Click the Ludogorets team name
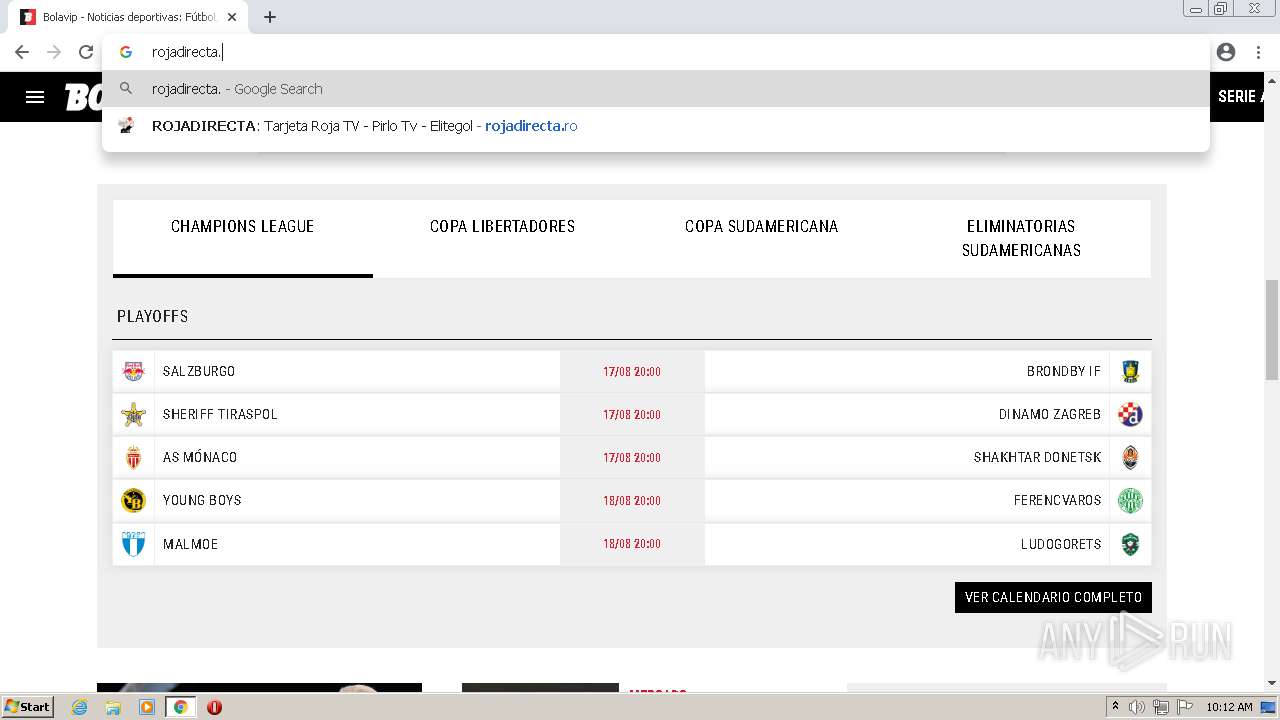This screenshot has width=1280, height=720. tap(1061, 544)
